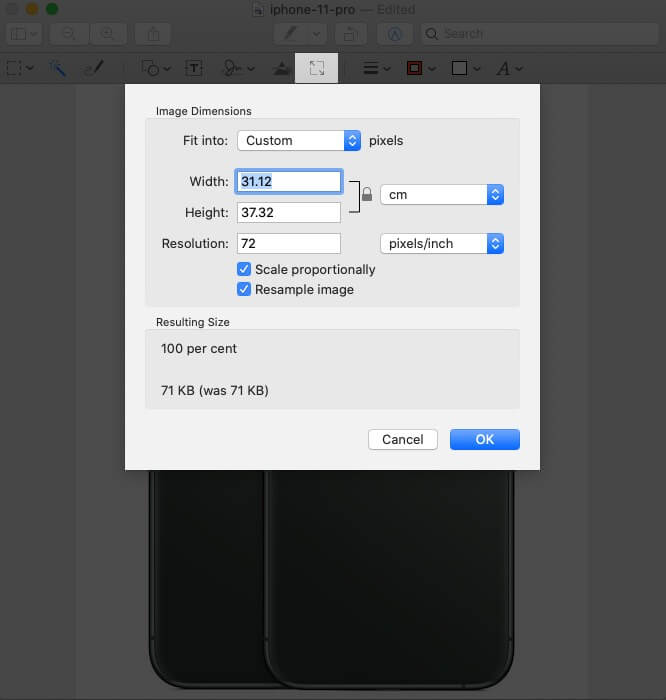
Task: Expand the Shapes dropdown arrow
Action: coord(167,68)
